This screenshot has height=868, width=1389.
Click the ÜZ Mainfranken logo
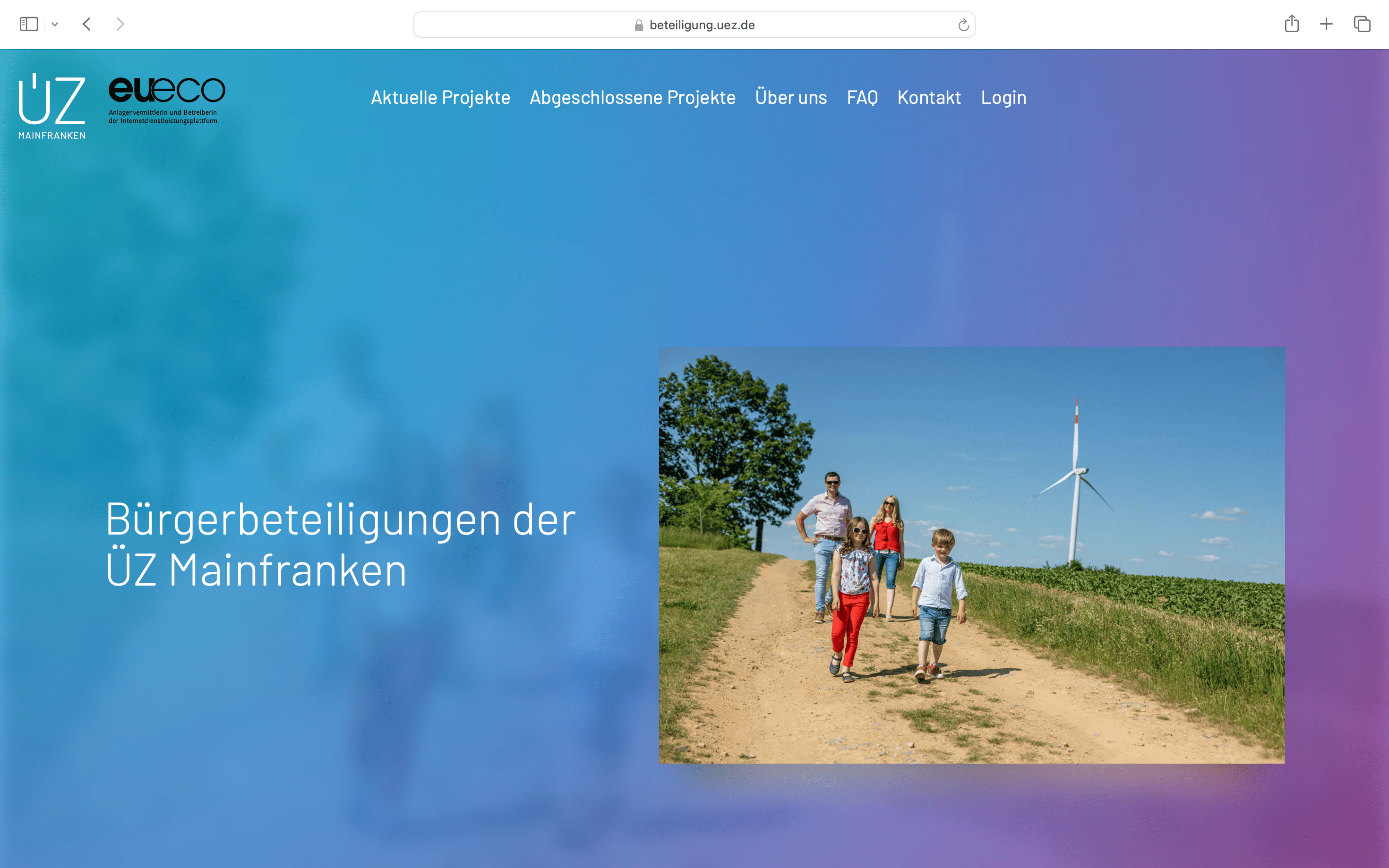(52, 106)
